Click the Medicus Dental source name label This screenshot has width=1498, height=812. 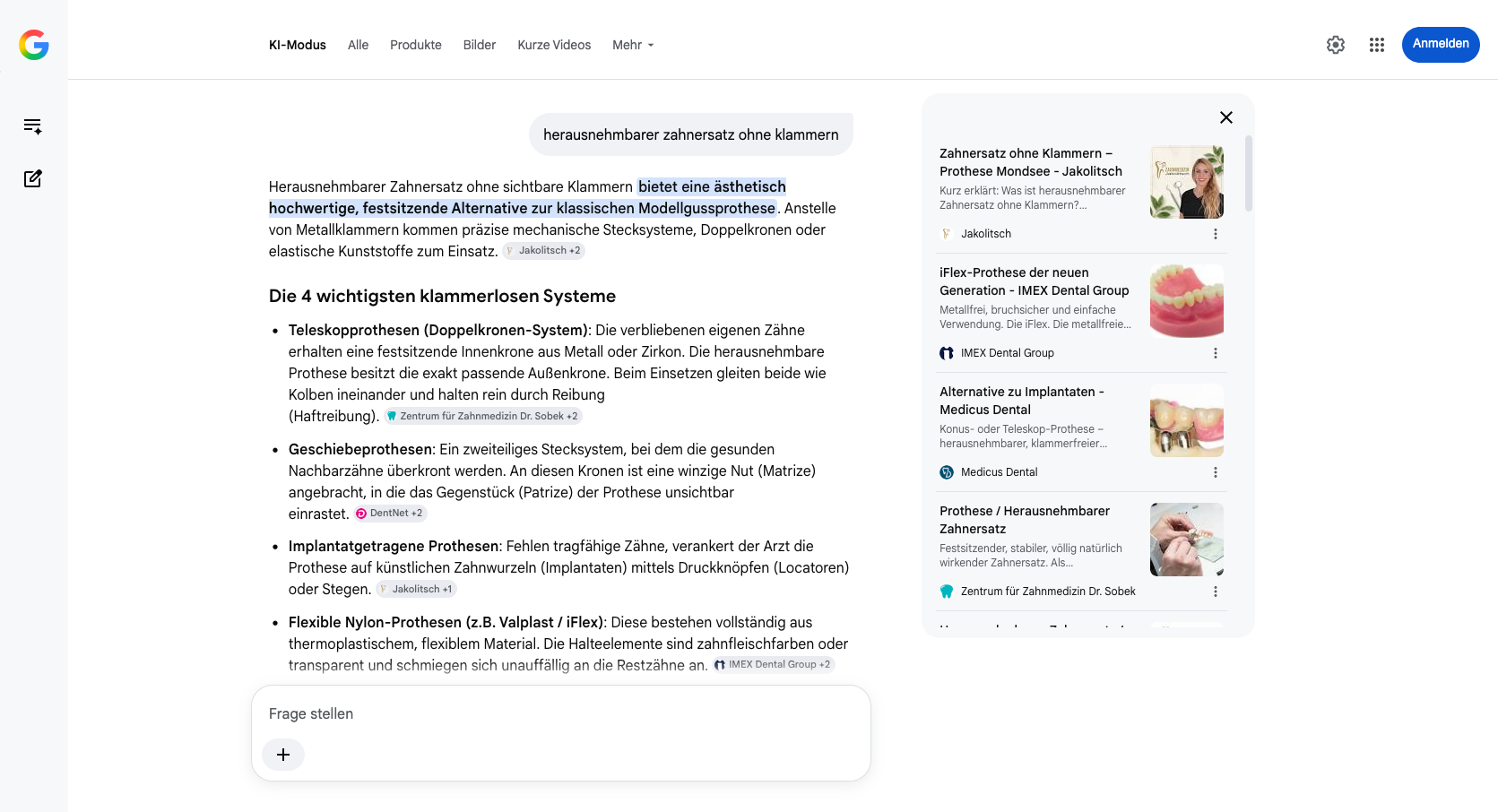click(1000, 472)
